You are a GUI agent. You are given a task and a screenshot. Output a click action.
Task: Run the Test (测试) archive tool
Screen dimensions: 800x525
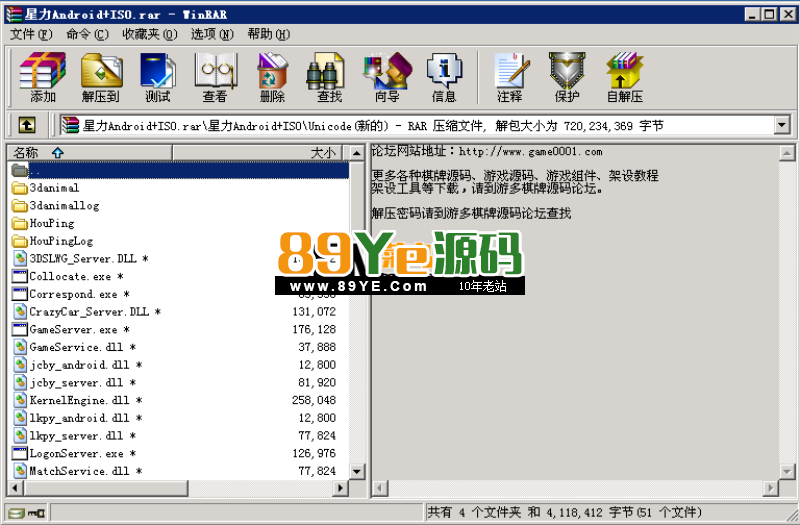click(158, 78)
